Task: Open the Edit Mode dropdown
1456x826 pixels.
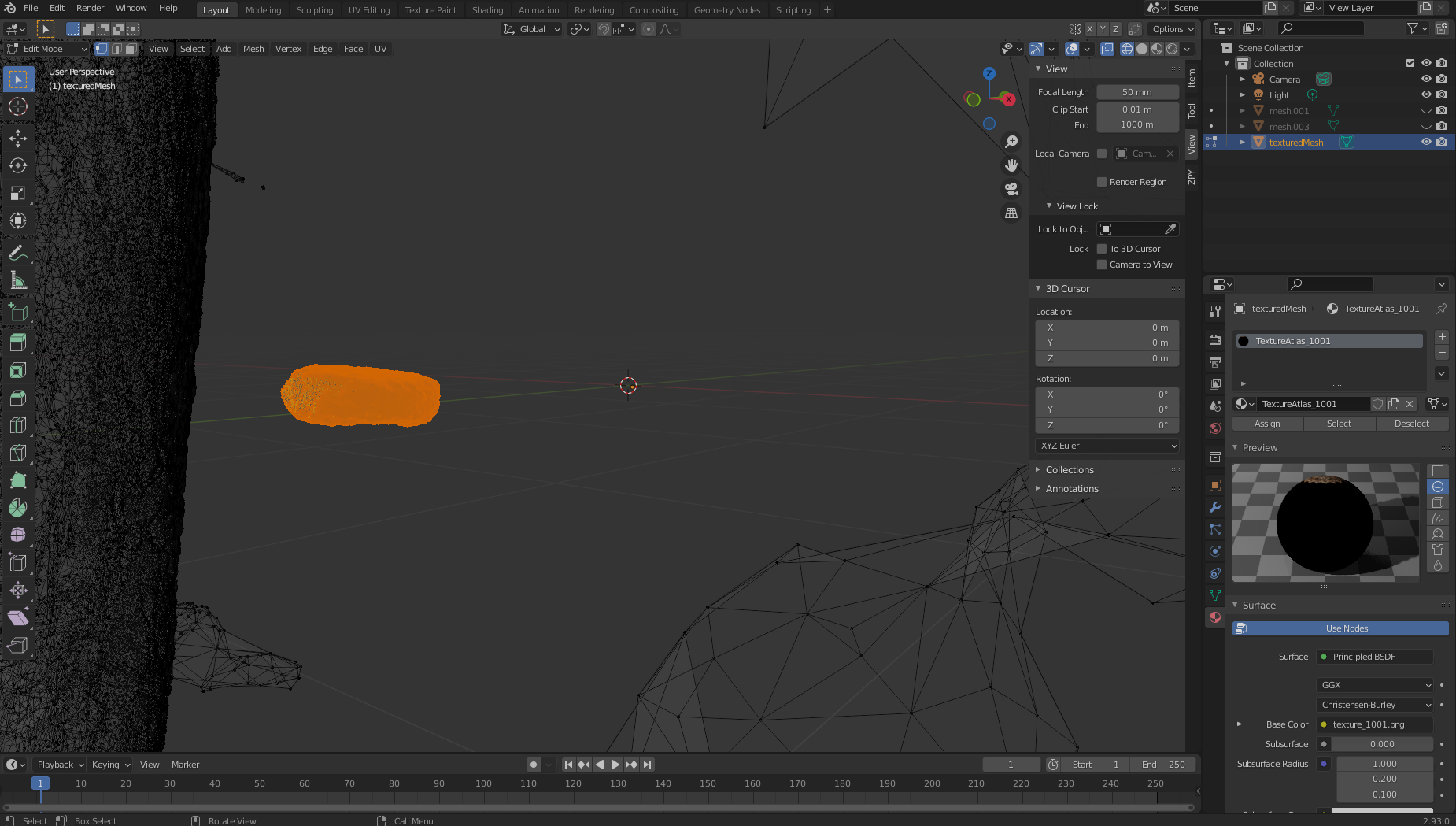Action: tap(46, 49)
